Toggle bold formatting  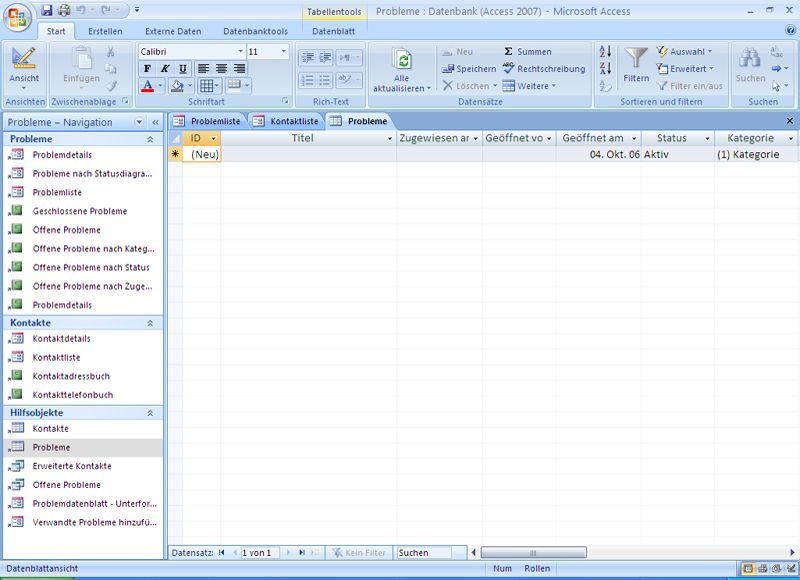(147, 69)
